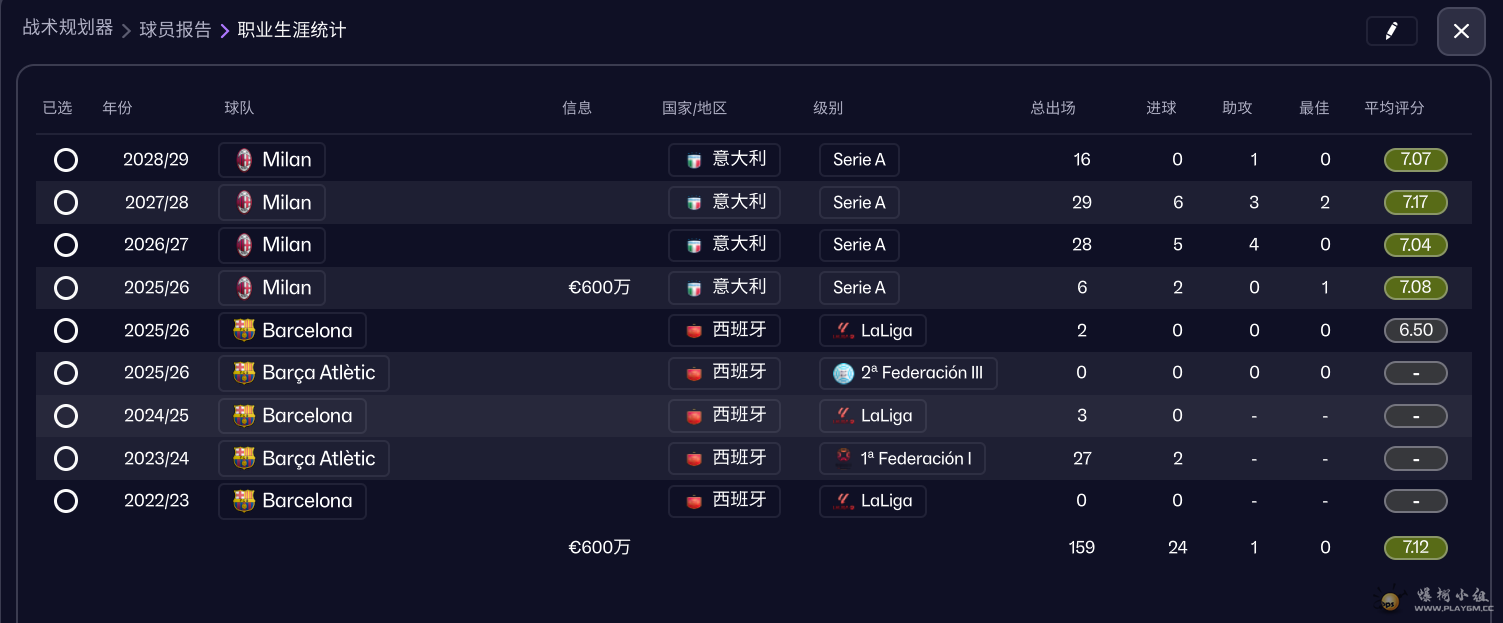This screenshot has height=623, width=1503.
Task: Click the Milan club badge for 2028/29
Action: tap(244, 160)
